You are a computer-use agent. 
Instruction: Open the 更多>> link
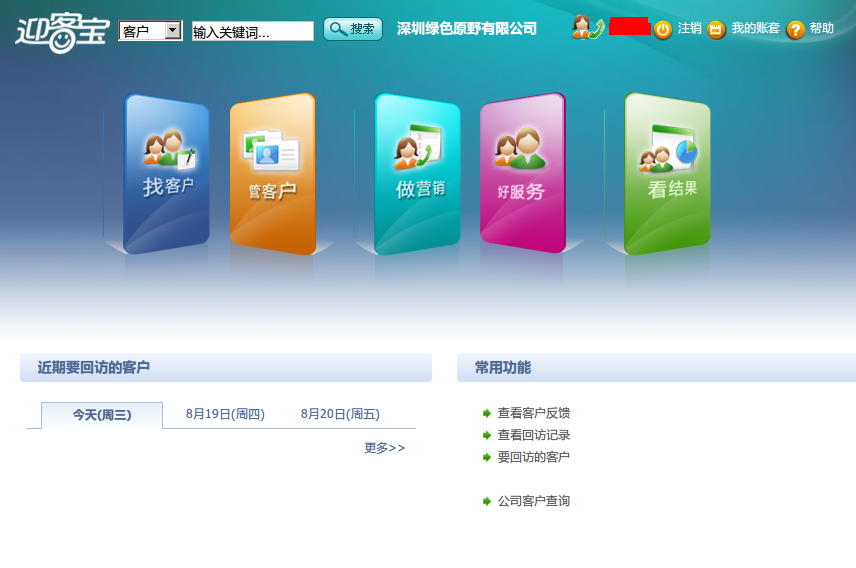385,448
